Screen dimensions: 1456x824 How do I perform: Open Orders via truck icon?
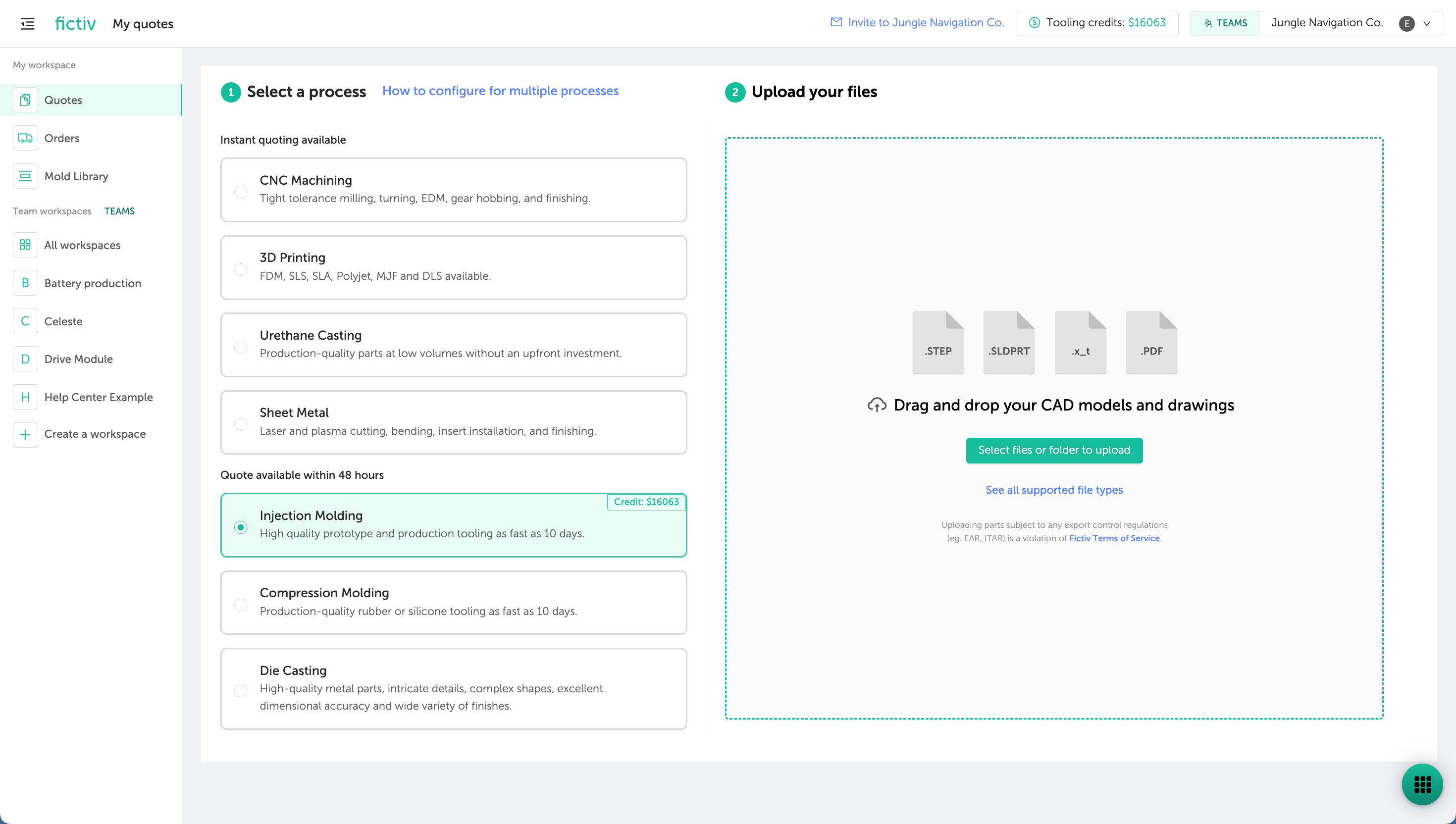(25, 138)
